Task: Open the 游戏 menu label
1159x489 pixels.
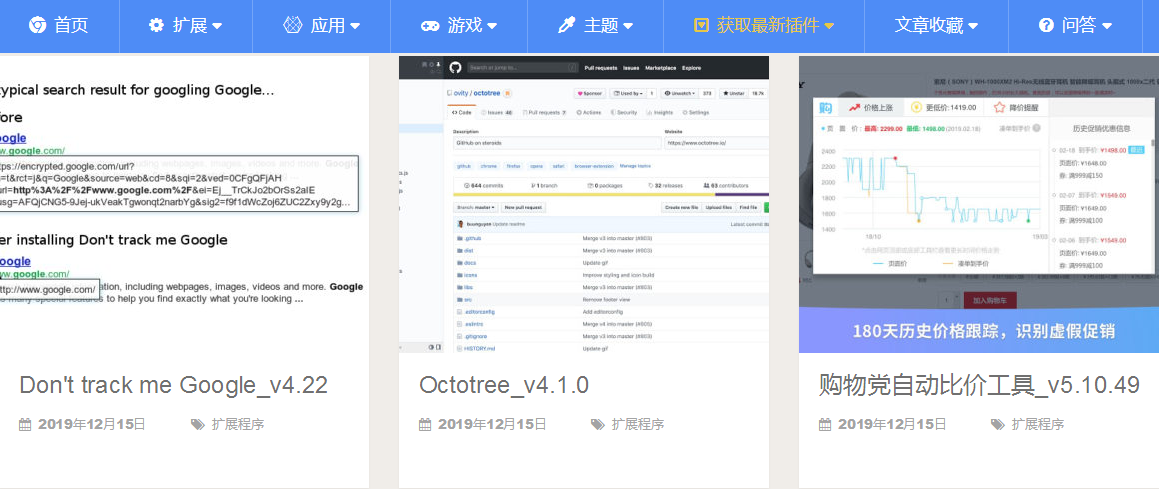Action: [x=465, y=25]
